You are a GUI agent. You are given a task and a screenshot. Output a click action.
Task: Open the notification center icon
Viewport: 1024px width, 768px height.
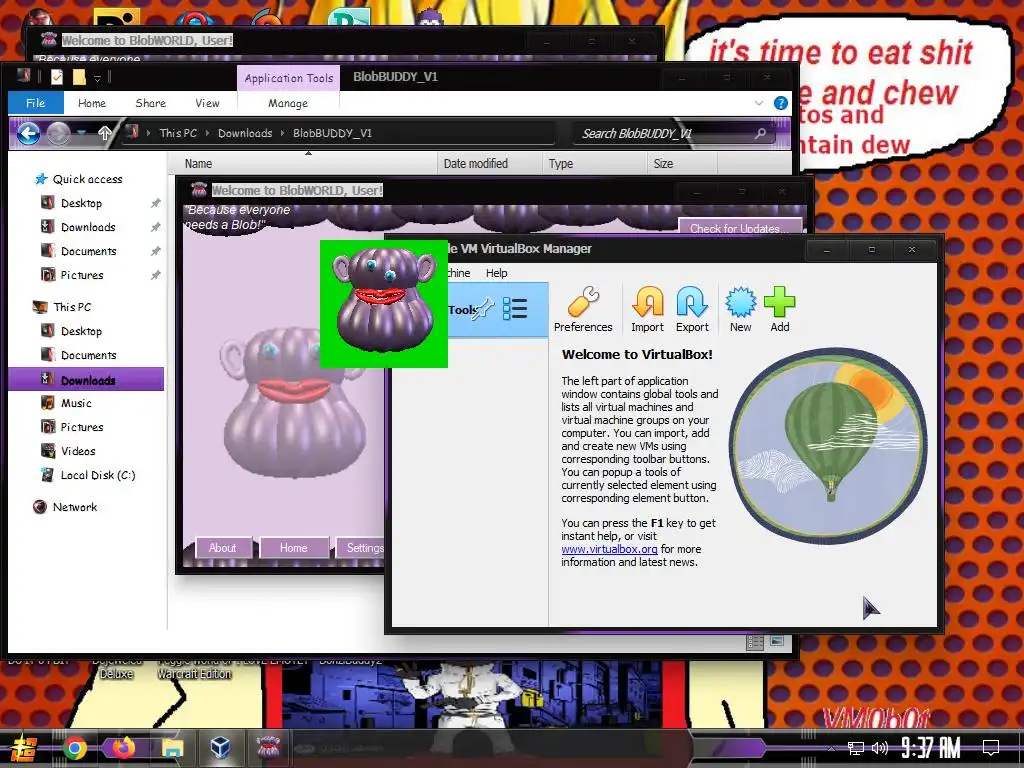click(x=991, y=748)
